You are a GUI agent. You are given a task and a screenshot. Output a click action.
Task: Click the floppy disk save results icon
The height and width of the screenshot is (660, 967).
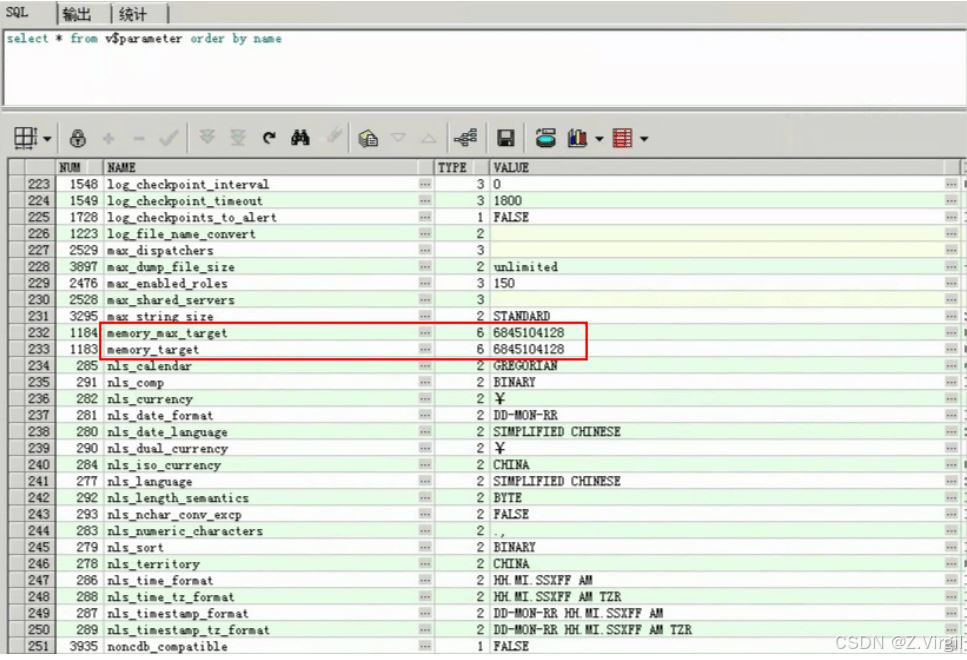click(x=506, y=138)
